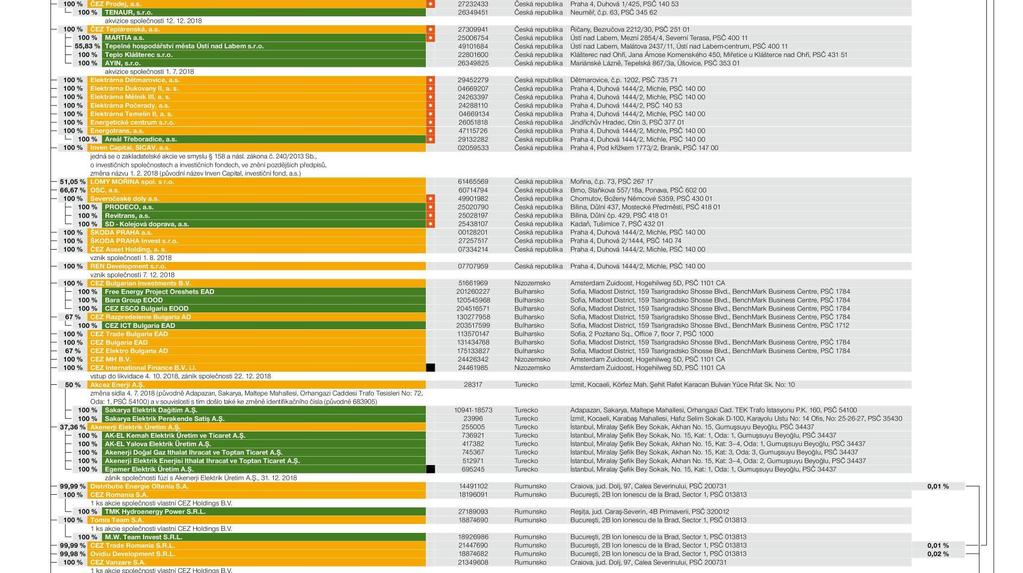The image size is (1023, 573).
Task: Click the AYIN, s.r.o. entry
Action: tap(264, 63)
